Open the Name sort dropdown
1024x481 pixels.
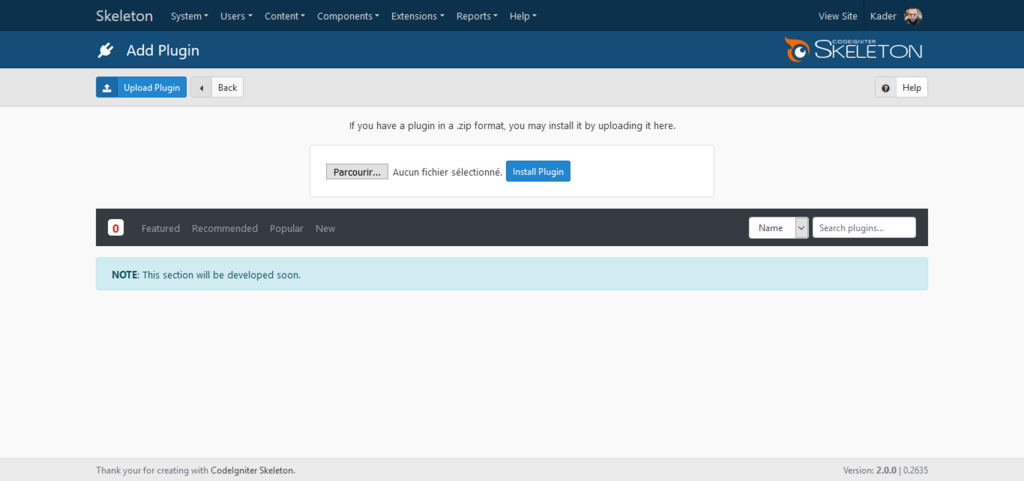point(778,228)
